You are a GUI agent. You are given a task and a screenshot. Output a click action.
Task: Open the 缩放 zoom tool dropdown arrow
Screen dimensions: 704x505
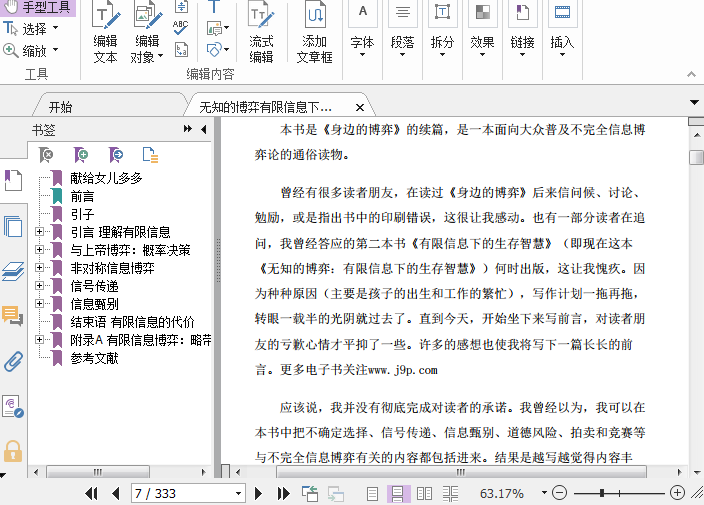[56, 49]
